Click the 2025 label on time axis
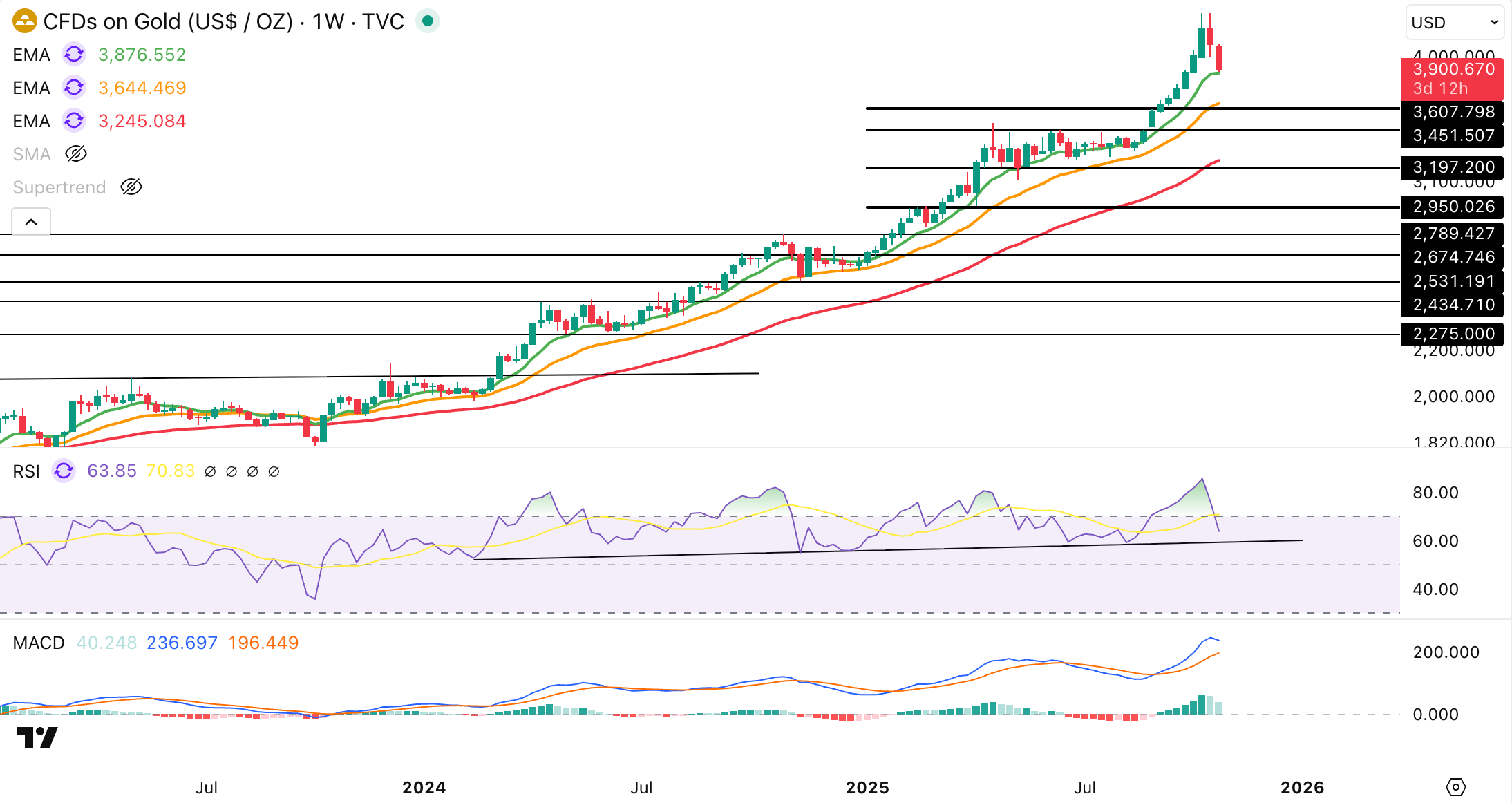 (x=867, y=788)
